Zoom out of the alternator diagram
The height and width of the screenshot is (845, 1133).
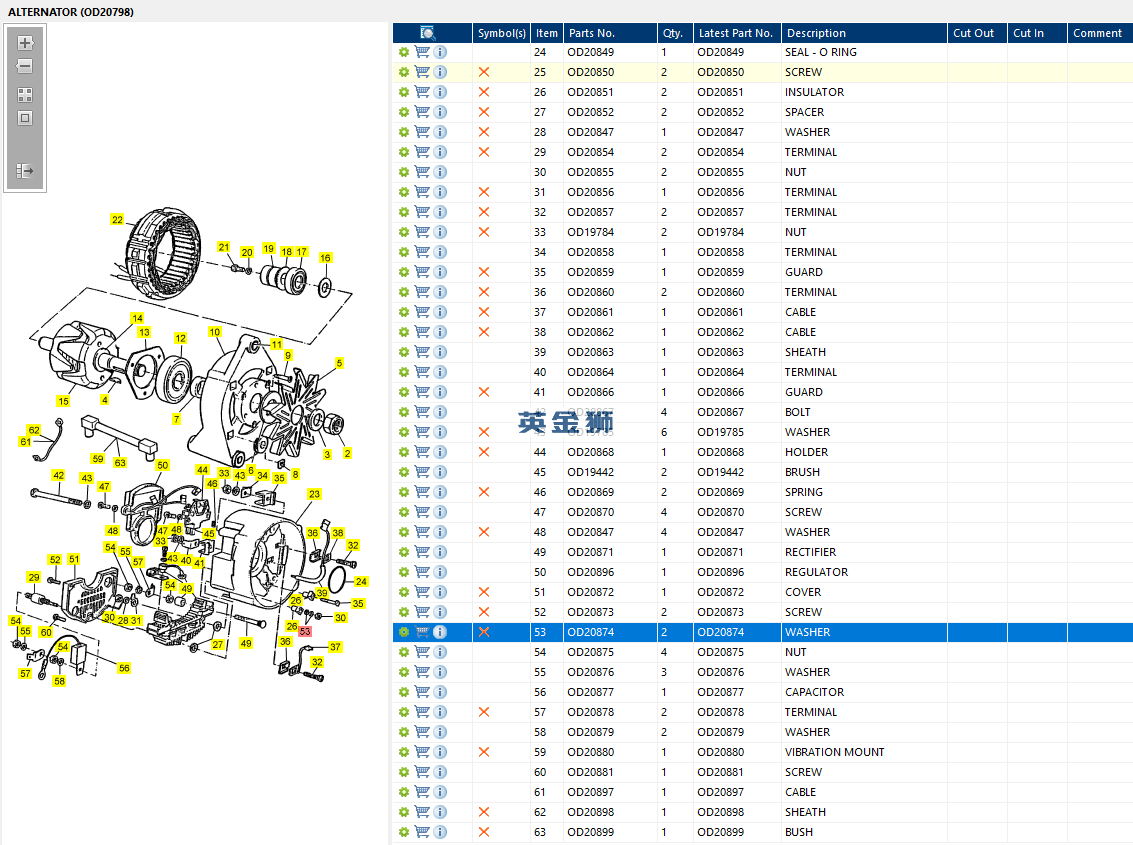pos(25,66)
